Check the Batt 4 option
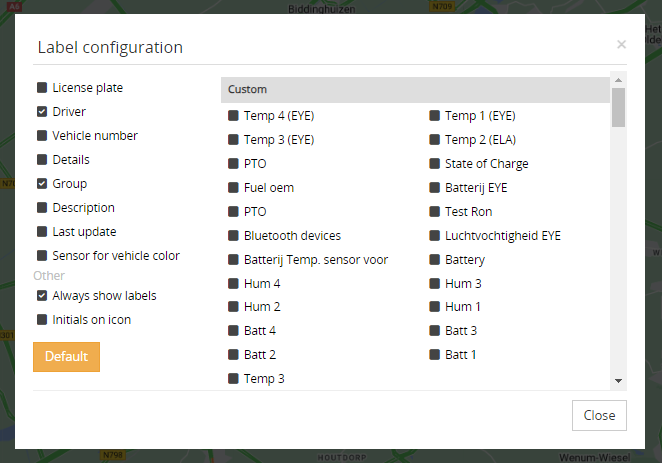662x463 pixels. click(x=233, y=330)
